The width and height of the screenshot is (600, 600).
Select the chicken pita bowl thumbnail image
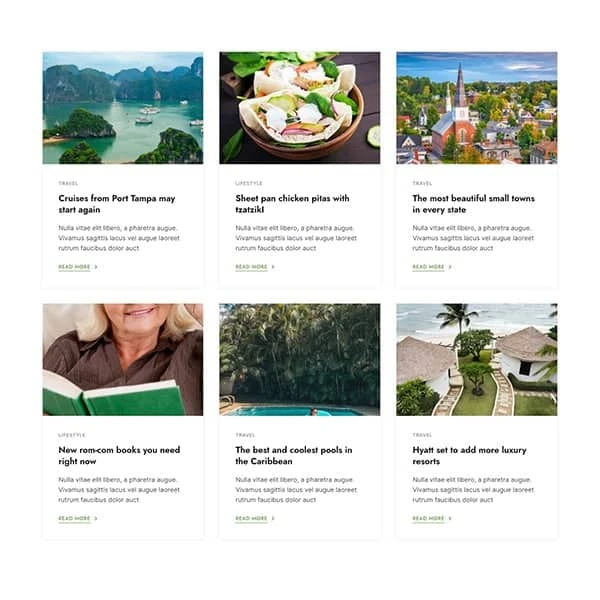point(300,108)
